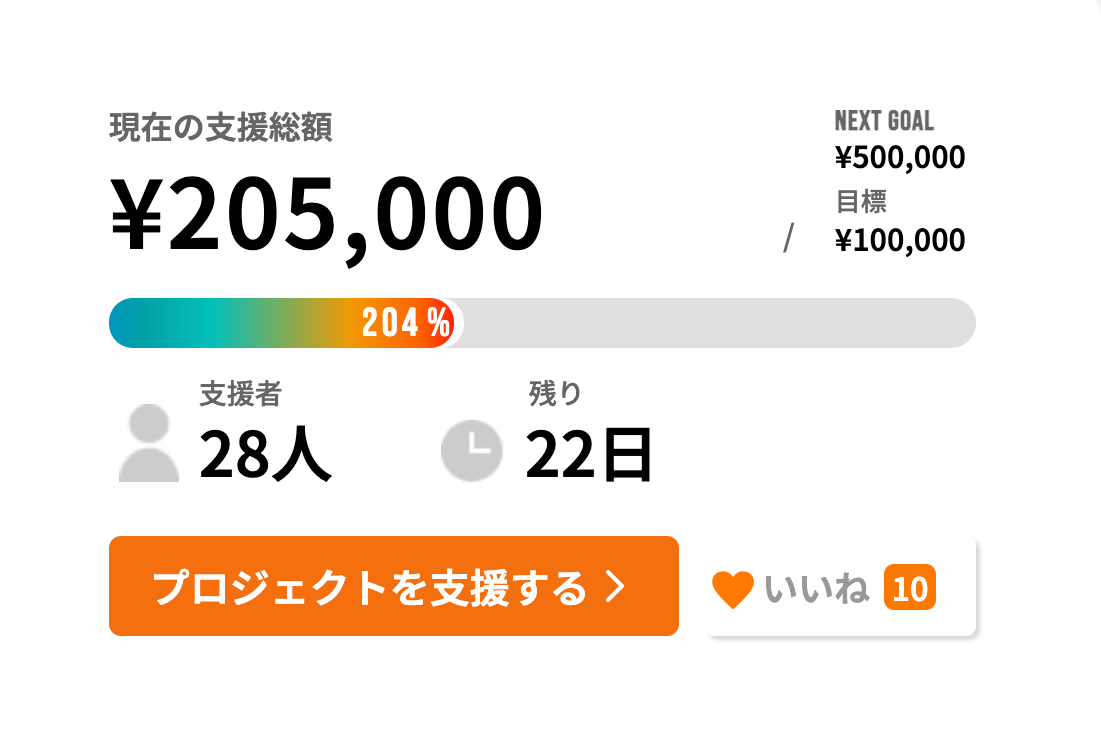The image size is (1101, 734).
Task: Click the gray clock icon
Action: click(471, 450)
